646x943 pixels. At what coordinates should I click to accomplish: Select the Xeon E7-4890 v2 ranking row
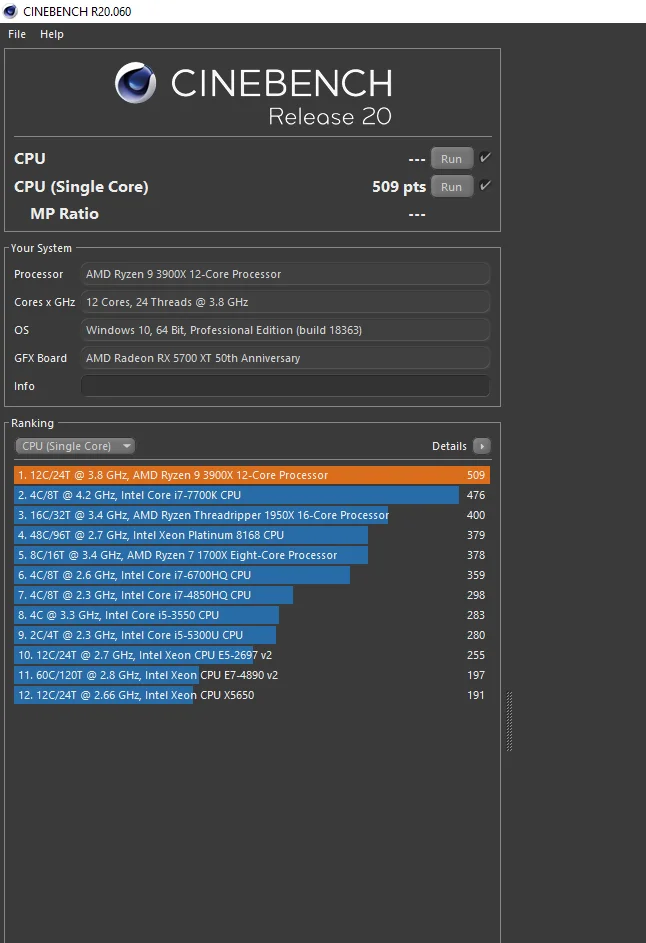pos(252,675)
